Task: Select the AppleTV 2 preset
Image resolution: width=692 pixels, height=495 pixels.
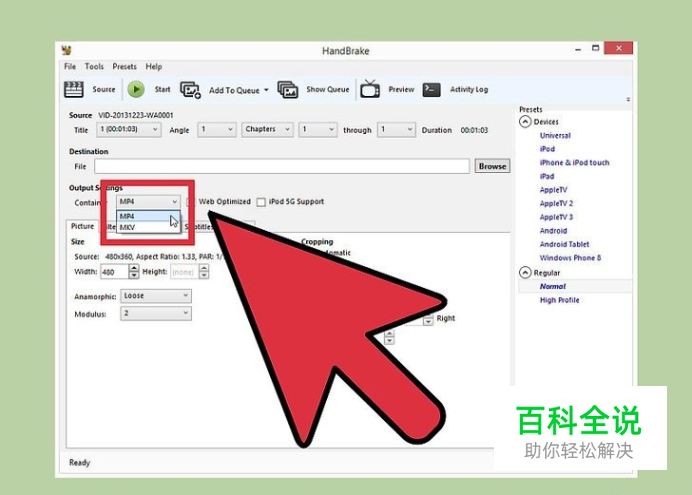Action: point(556,204)
